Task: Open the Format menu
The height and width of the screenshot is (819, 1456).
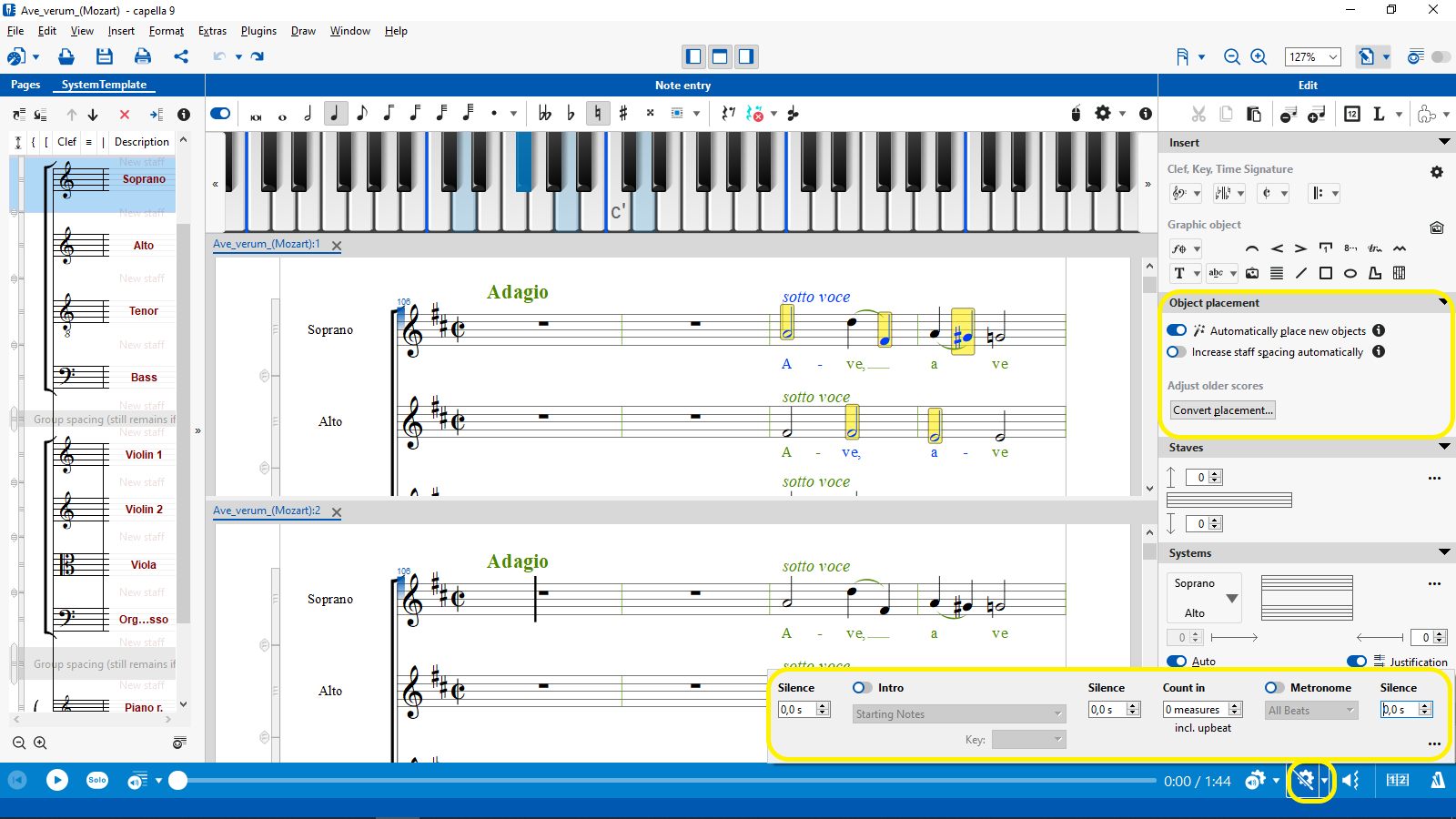Action: pyautogui.click(x=167, y=31)
